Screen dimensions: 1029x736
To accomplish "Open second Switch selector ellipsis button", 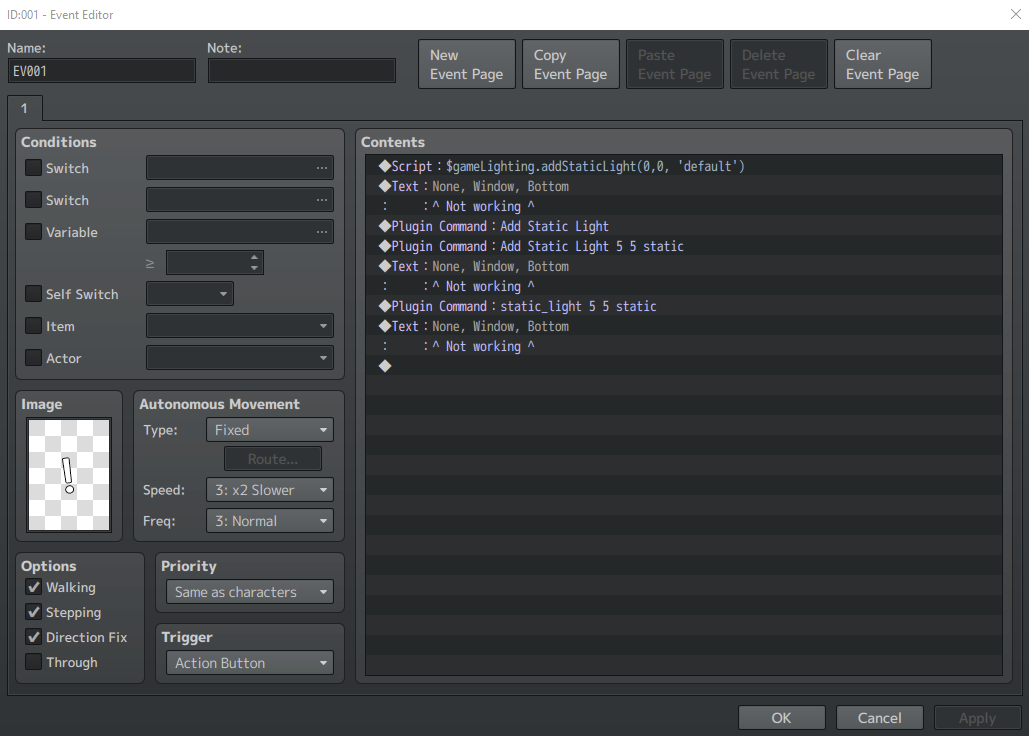I will click(321, 200).
